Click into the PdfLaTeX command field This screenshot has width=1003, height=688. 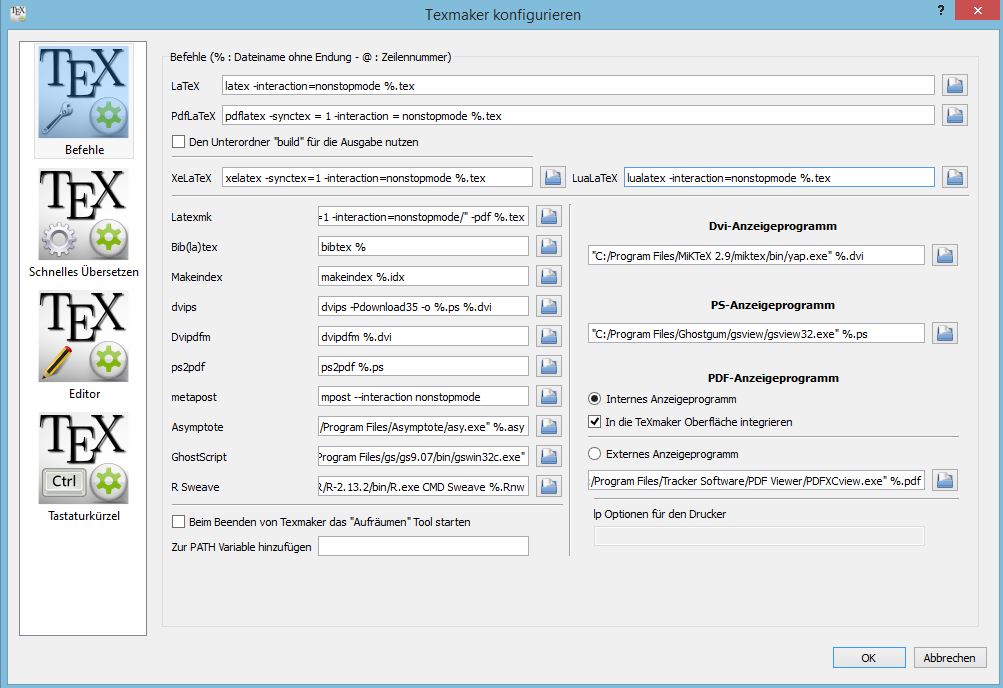[x=578, y=116]
